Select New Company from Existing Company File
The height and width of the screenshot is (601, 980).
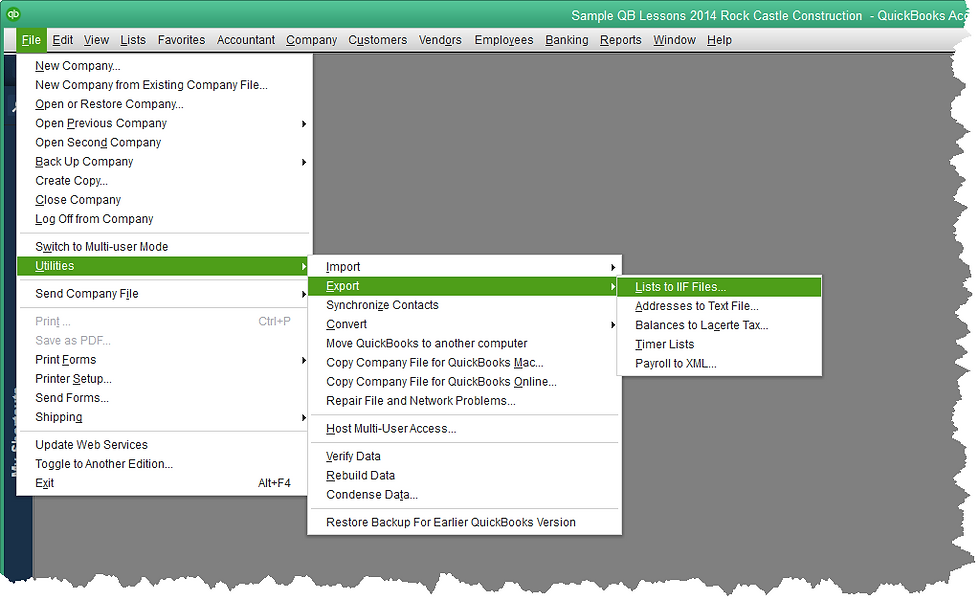click(x=164, y=85)
